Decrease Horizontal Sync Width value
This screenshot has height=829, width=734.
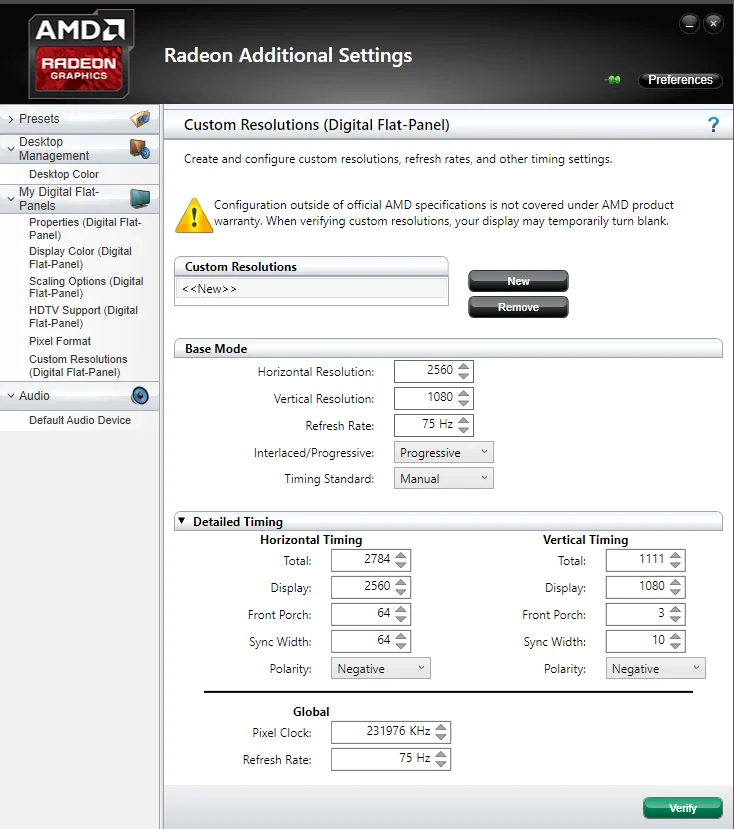(x=401, y=646)
